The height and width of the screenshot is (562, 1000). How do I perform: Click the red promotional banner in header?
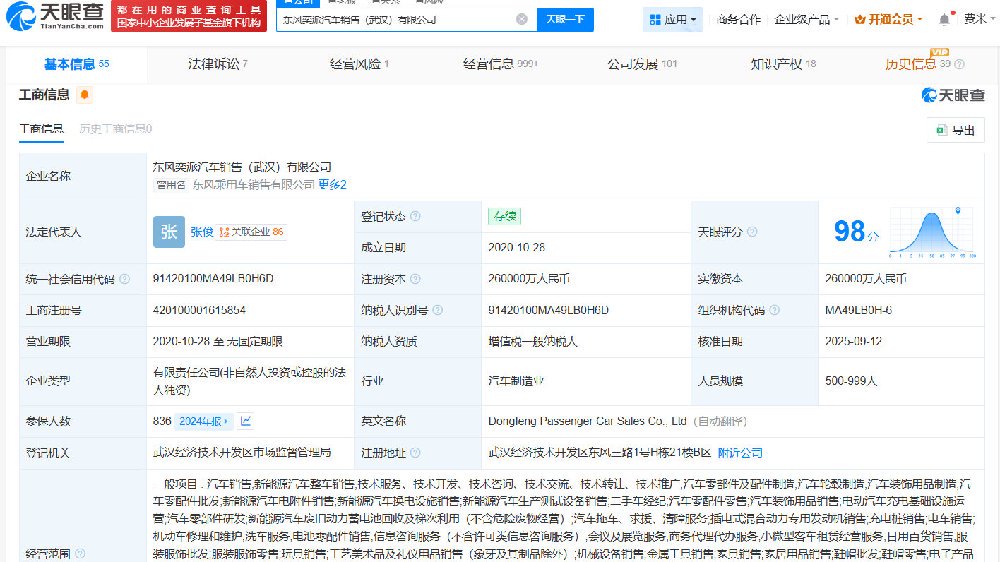point(189,16)
